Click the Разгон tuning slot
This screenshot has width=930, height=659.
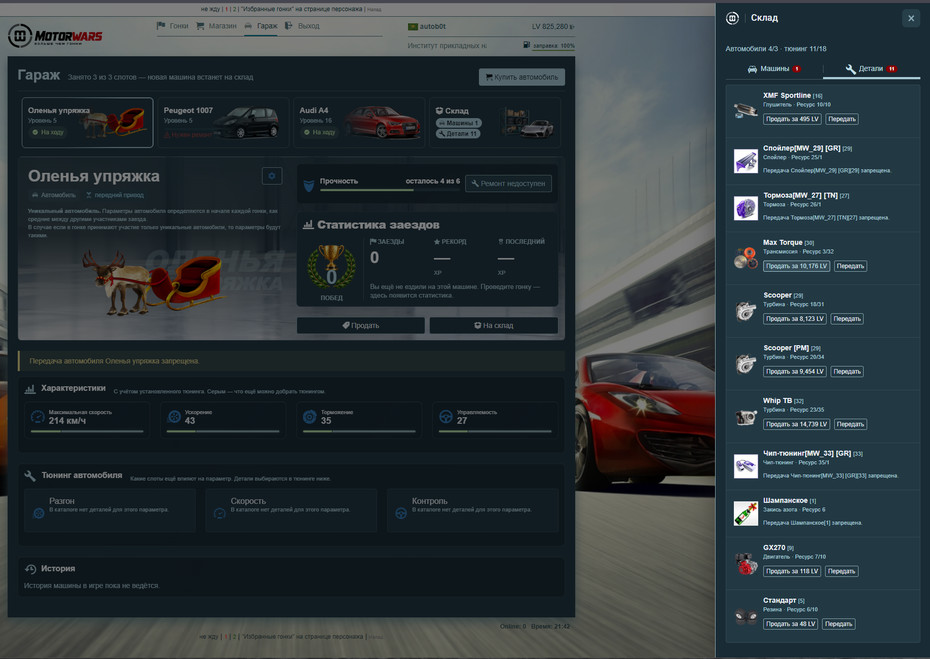(x=110, y=510)
